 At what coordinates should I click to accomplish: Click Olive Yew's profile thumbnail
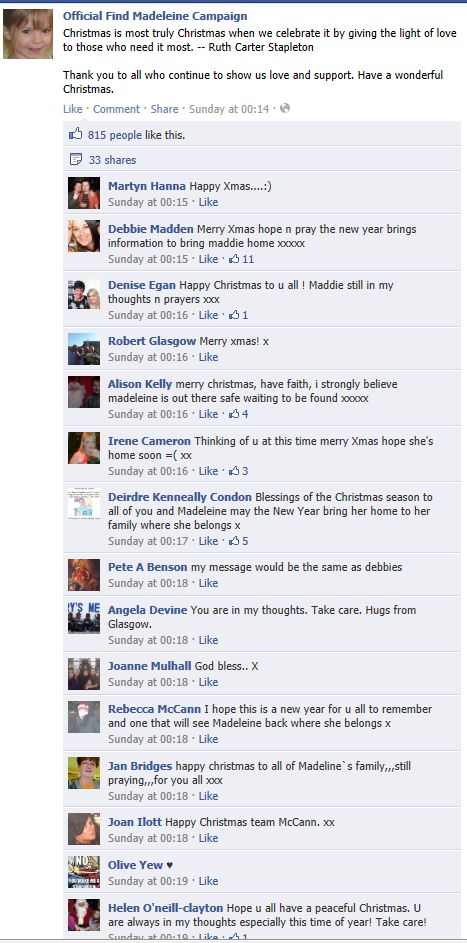pos(84,872)
